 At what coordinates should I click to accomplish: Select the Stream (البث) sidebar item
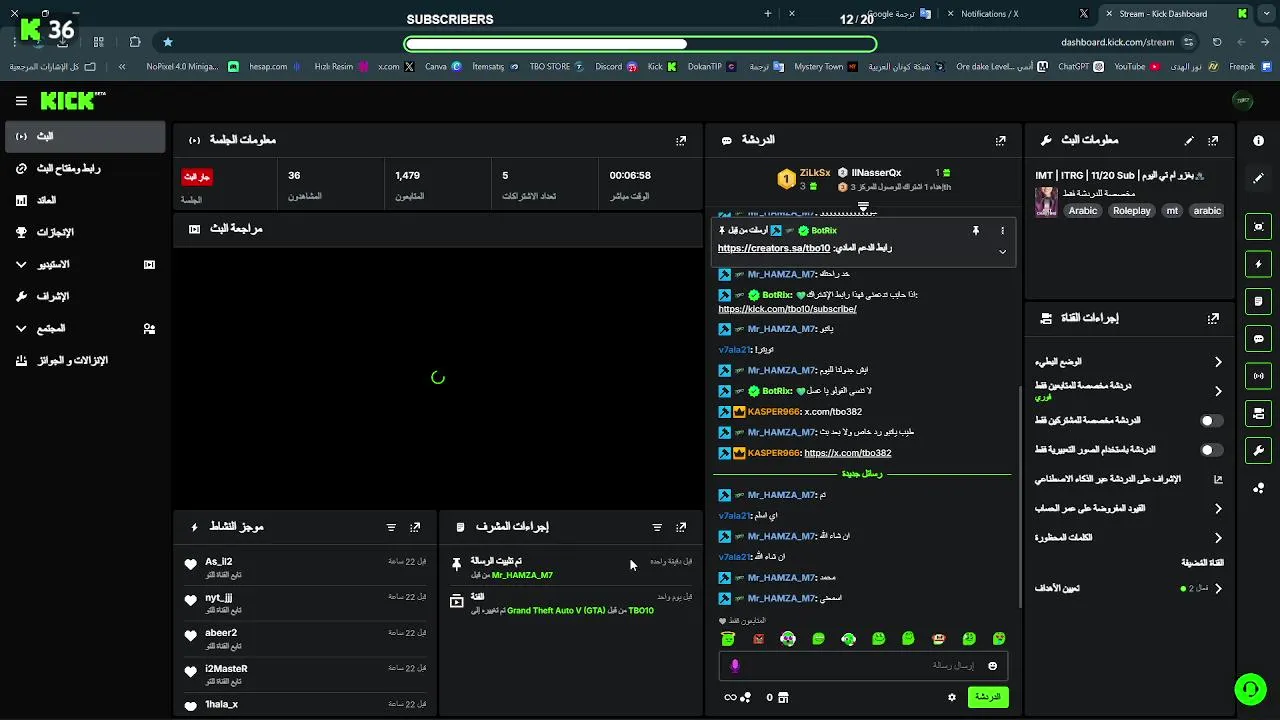point(84,137)
